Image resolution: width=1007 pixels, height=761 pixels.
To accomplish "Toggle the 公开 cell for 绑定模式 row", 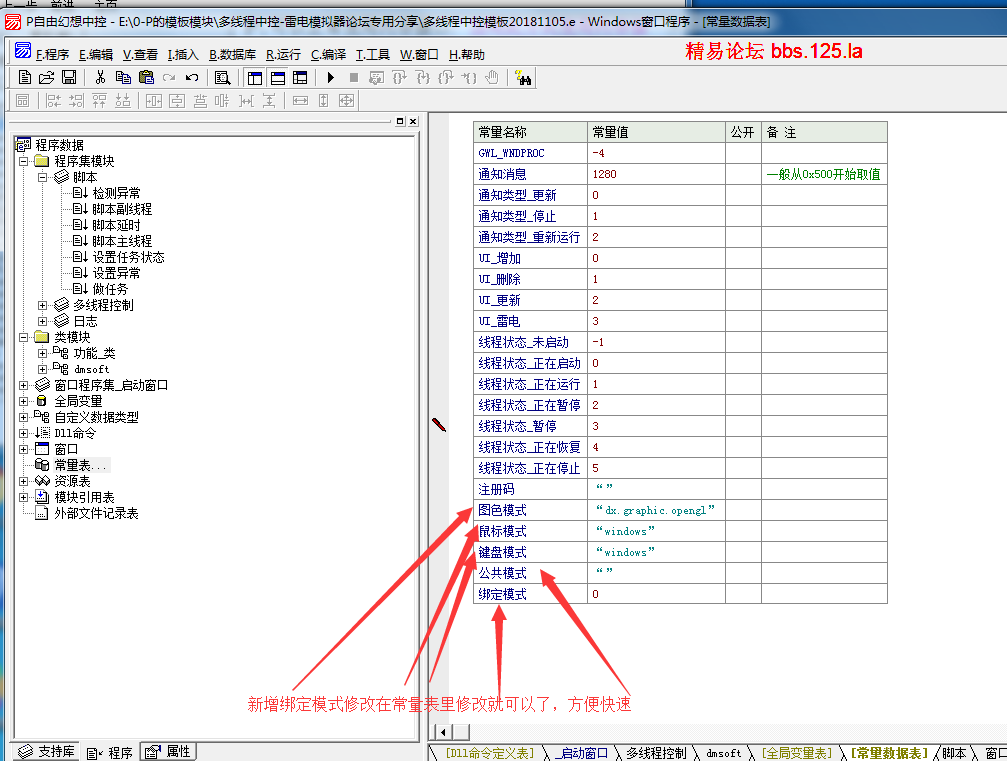I will [743, 594].
